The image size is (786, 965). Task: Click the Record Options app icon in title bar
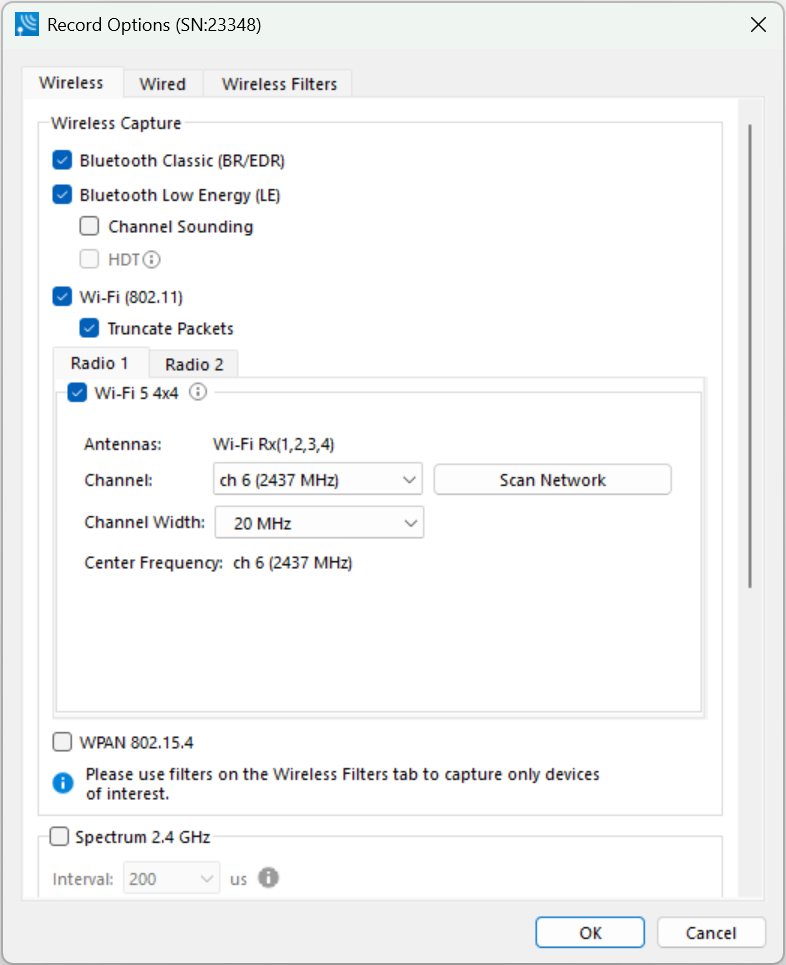coord(27,25)
